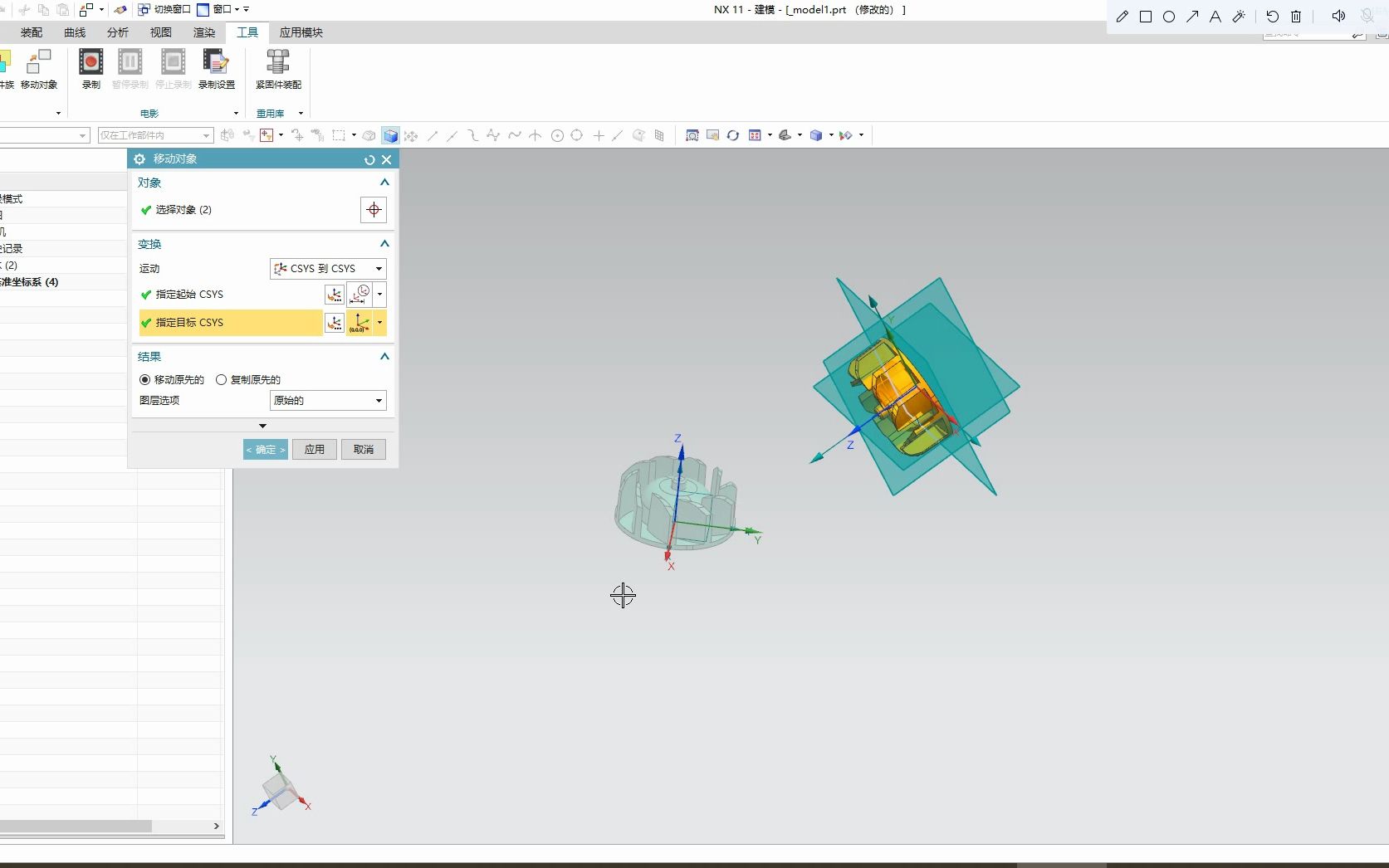Click the 指定起始 CSYS row

230,295
